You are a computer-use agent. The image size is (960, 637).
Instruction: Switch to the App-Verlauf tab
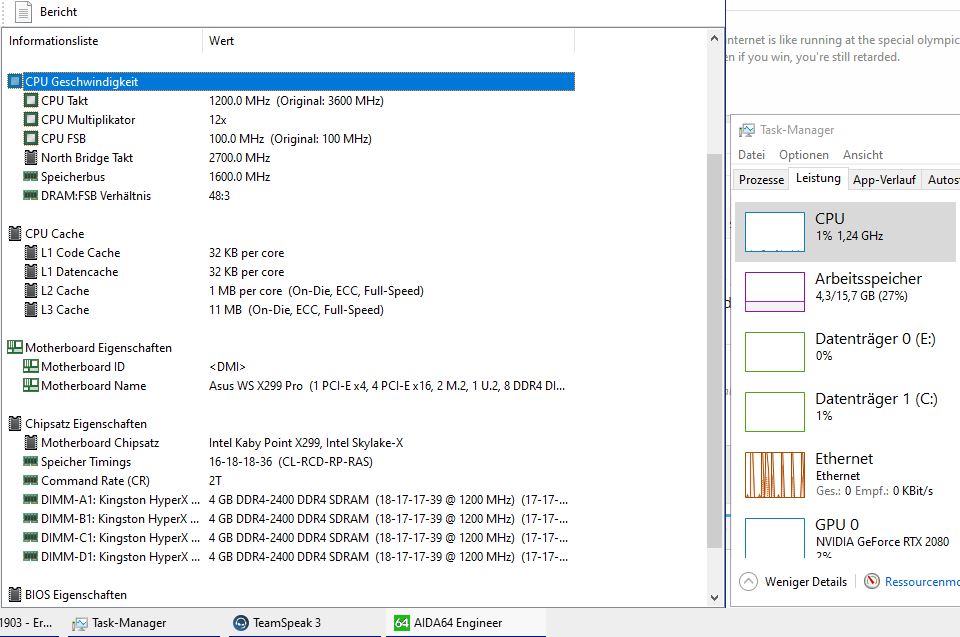tap(884, 179)
